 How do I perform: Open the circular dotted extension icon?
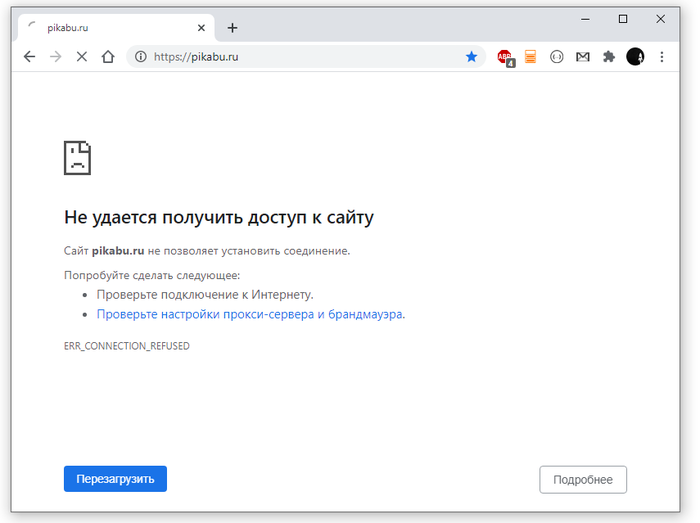point(557,57)
